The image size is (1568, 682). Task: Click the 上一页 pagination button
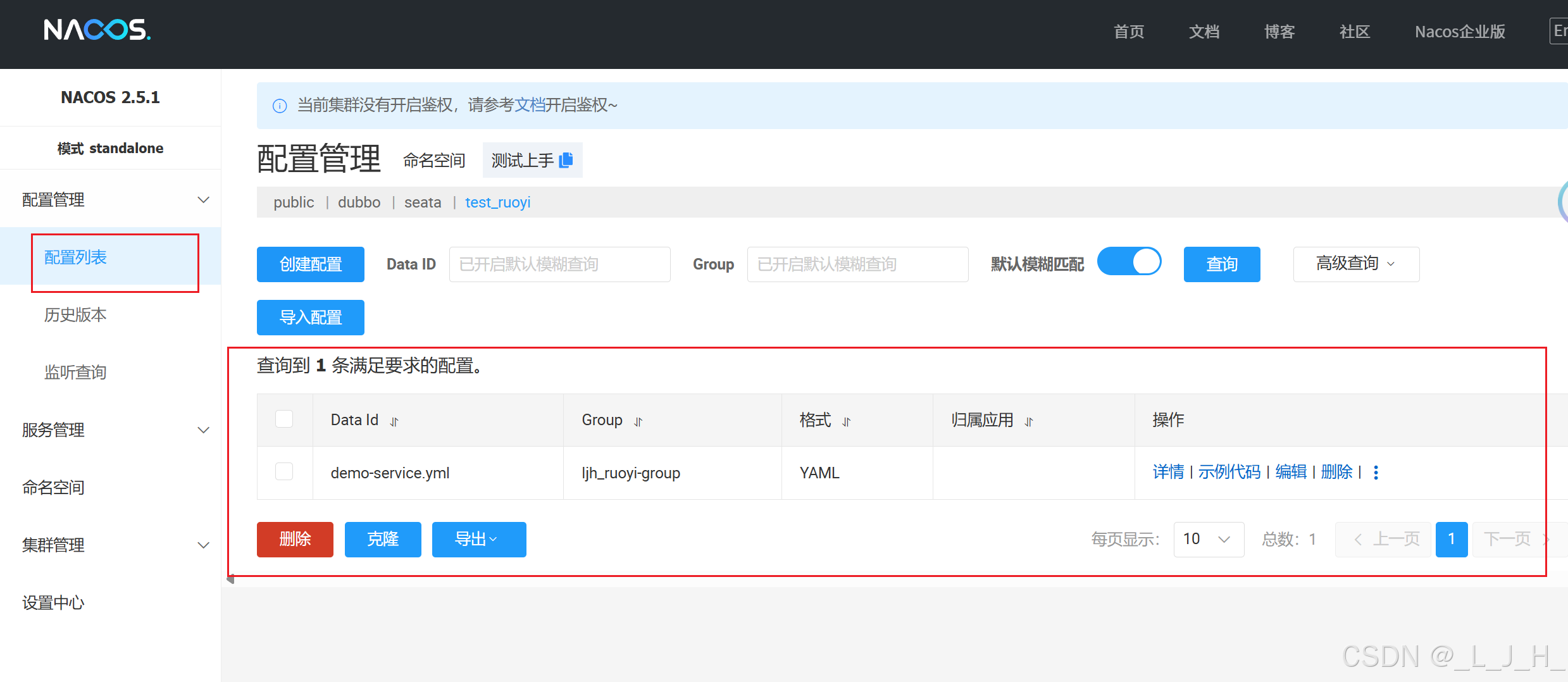[x=1383, y=540]
